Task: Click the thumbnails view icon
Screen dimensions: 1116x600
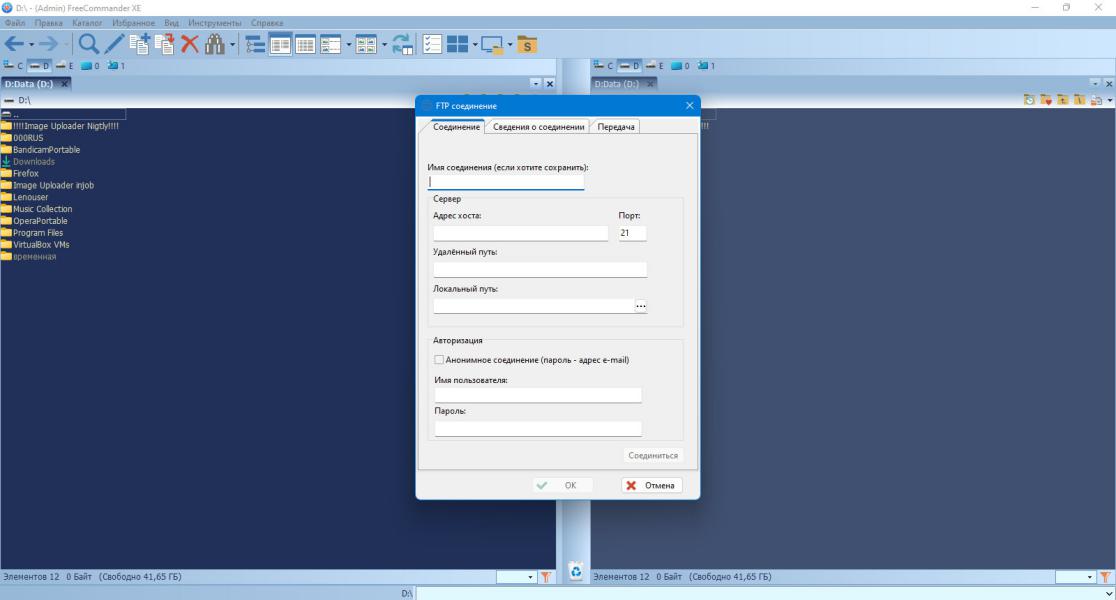Action: pos(366,45)
